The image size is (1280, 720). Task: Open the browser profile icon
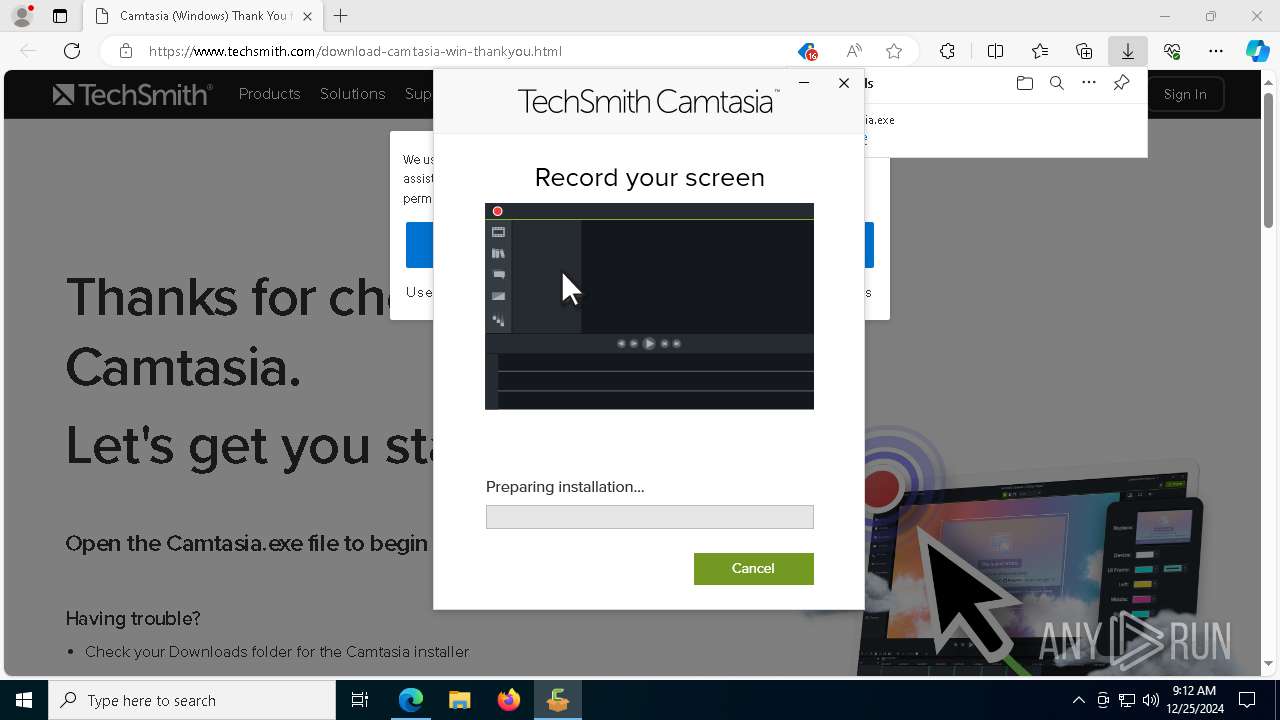tap(21, 16)
